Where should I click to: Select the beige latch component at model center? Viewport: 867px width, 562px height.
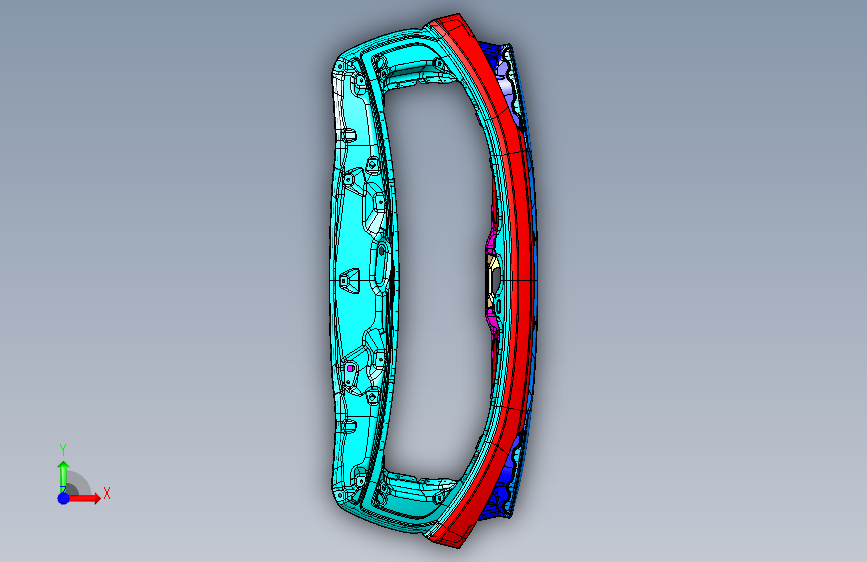tap(491, 281)
